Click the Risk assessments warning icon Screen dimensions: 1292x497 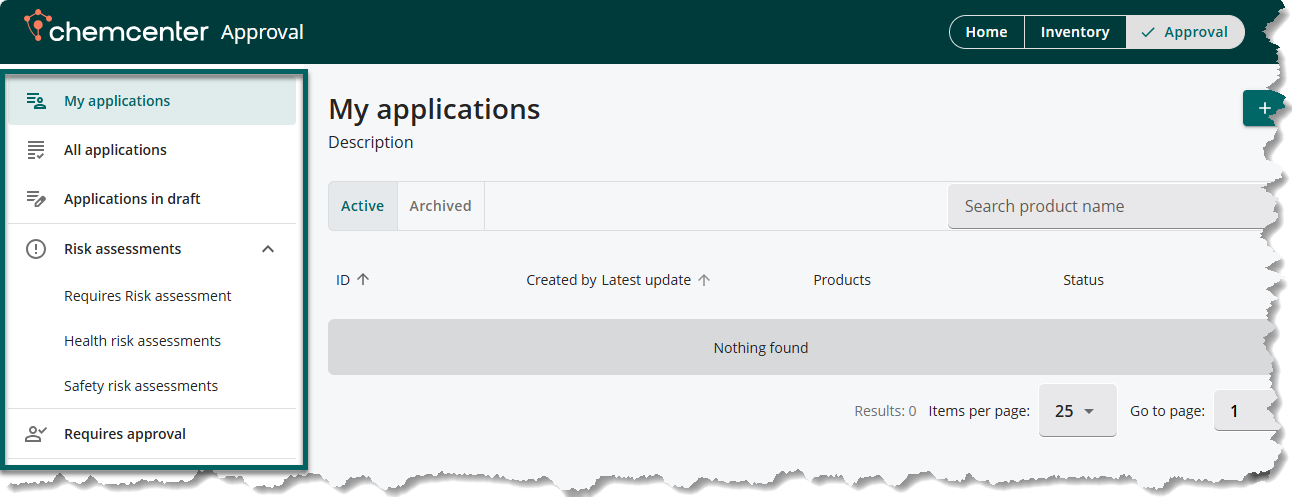(x=36, y=249)
